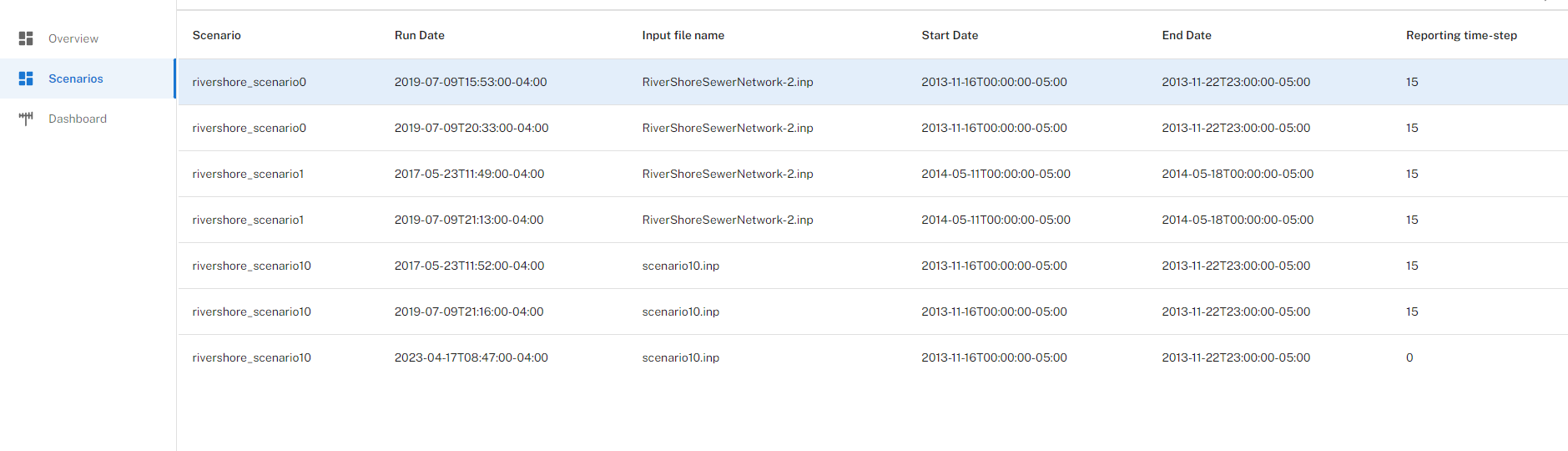Viewport: 1568px width, 451px height.
Task: Select riversho­re_scenario0 row run 2019-07-09T20:33:00
Action: pyautogui.click(x=873, y=128)
